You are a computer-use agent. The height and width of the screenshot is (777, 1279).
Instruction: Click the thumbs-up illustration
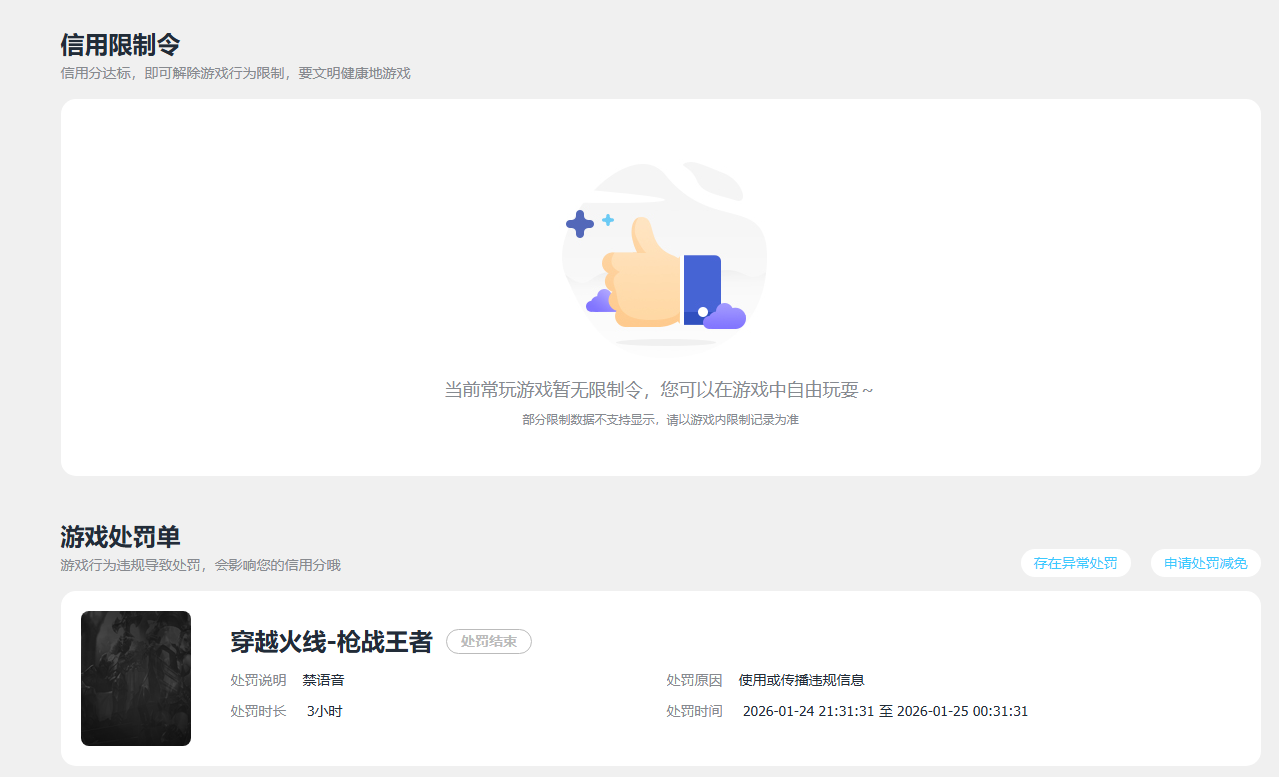tap(664, 258)
